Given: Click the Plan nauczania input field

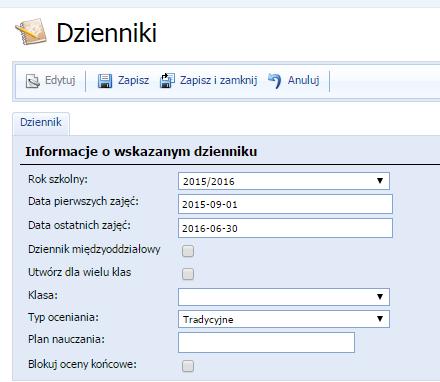Looking at the screenshot, I should (x=266, y=342).
